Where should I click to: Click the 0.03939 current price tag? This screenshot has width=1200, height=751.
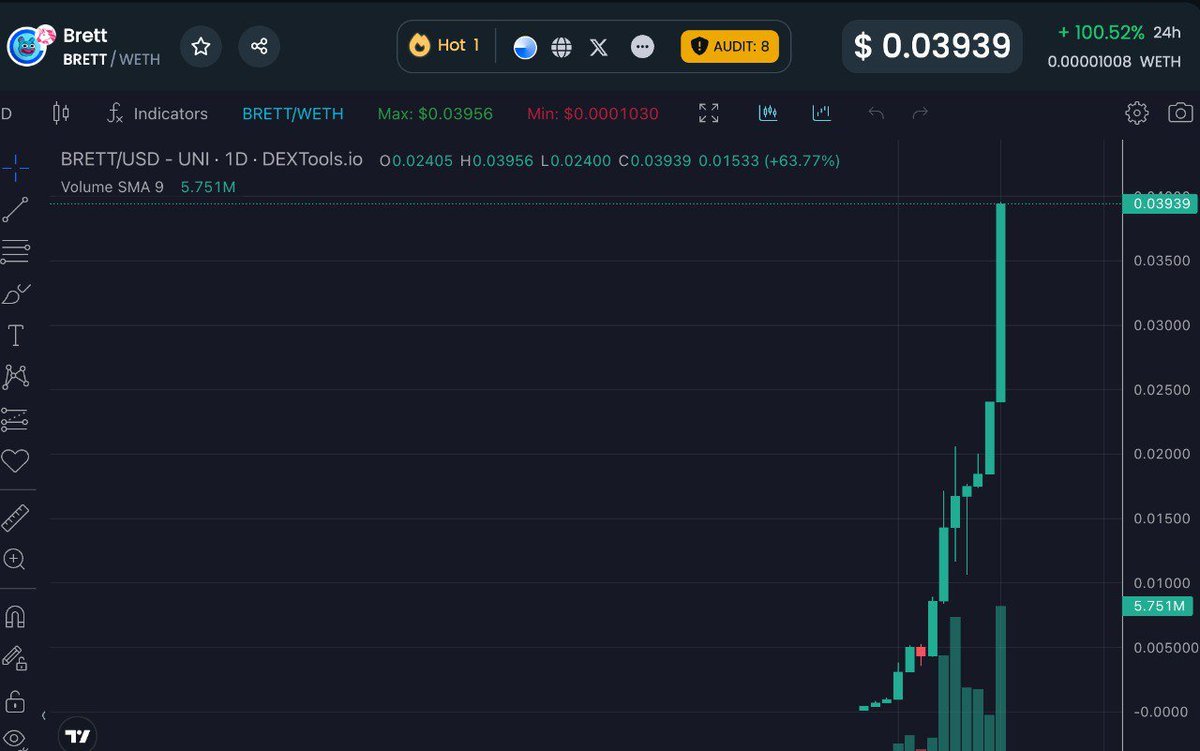point(1160,204)
